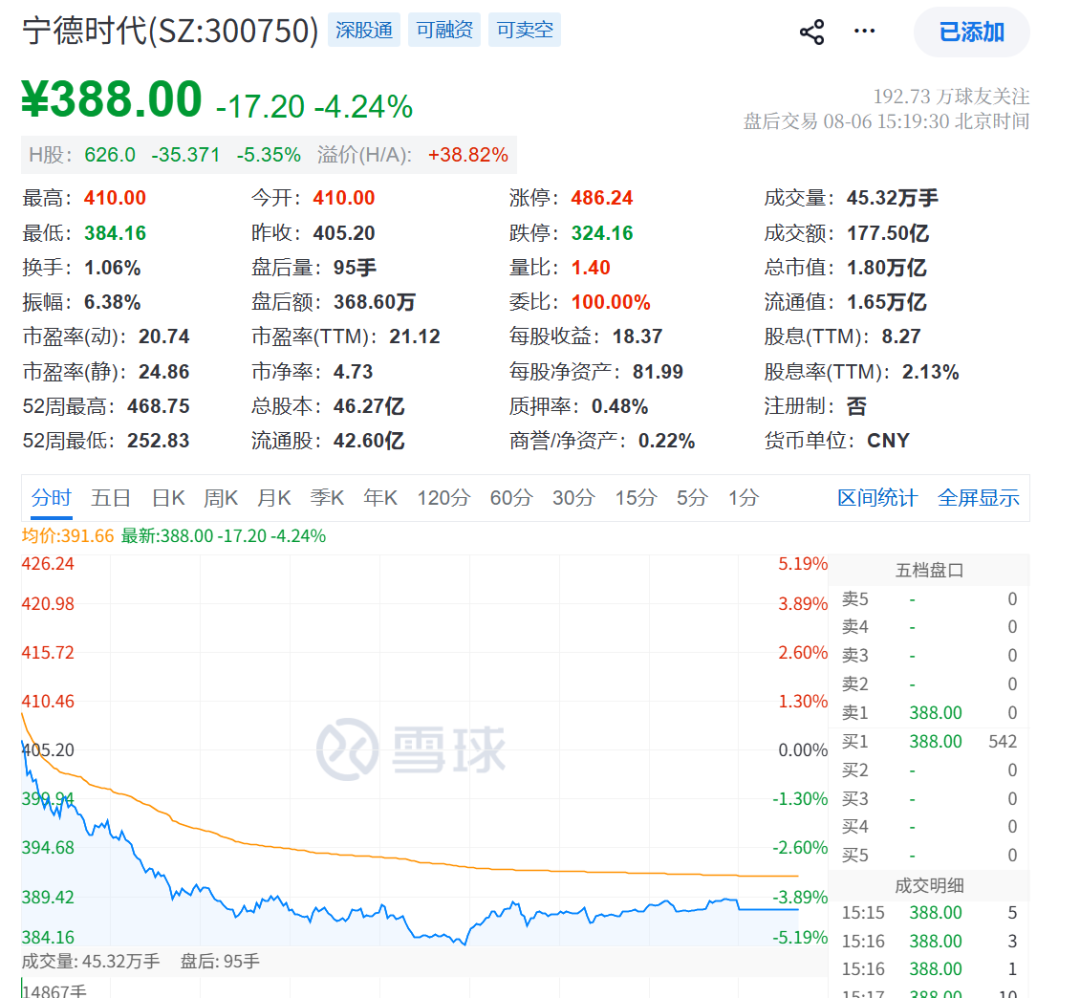1080x998 pixels.
Task: Click the 52周最高 value 468.75
Action: 158,406
